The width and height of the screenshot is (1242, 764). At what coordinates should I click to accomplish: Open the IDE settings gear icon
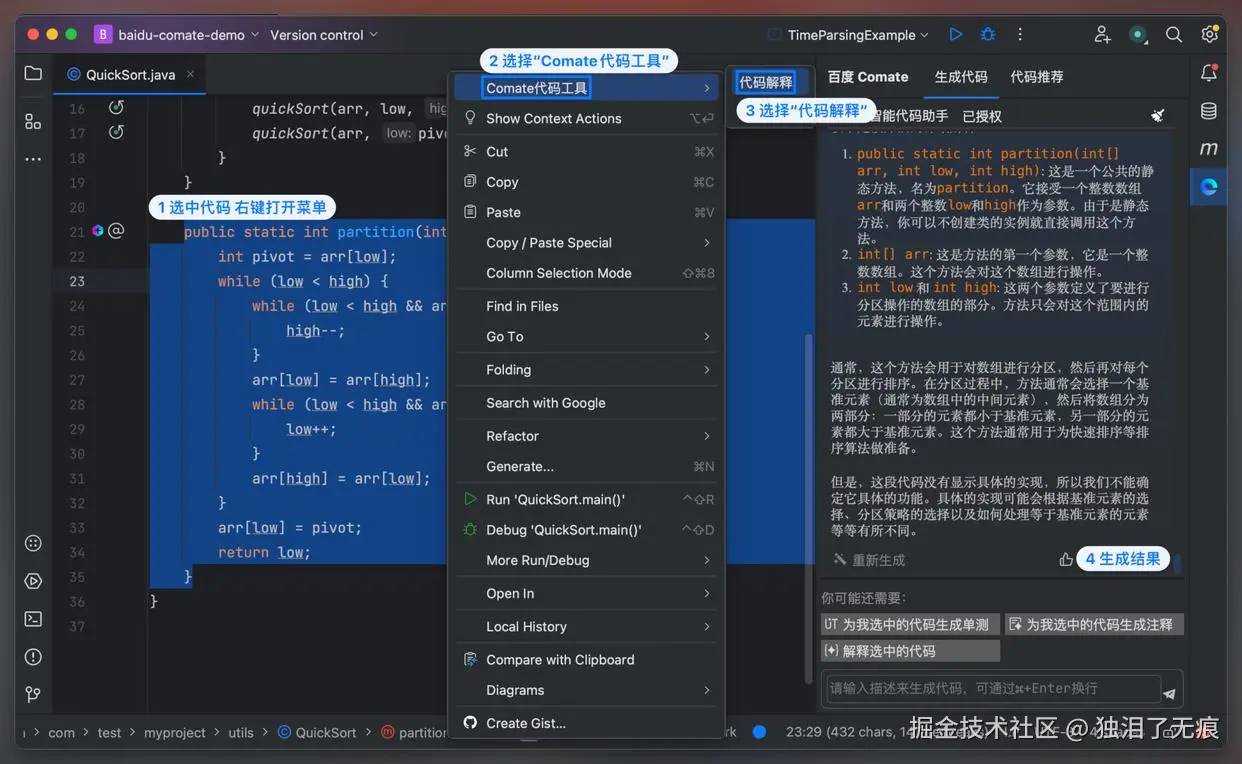click(1209, 34)
